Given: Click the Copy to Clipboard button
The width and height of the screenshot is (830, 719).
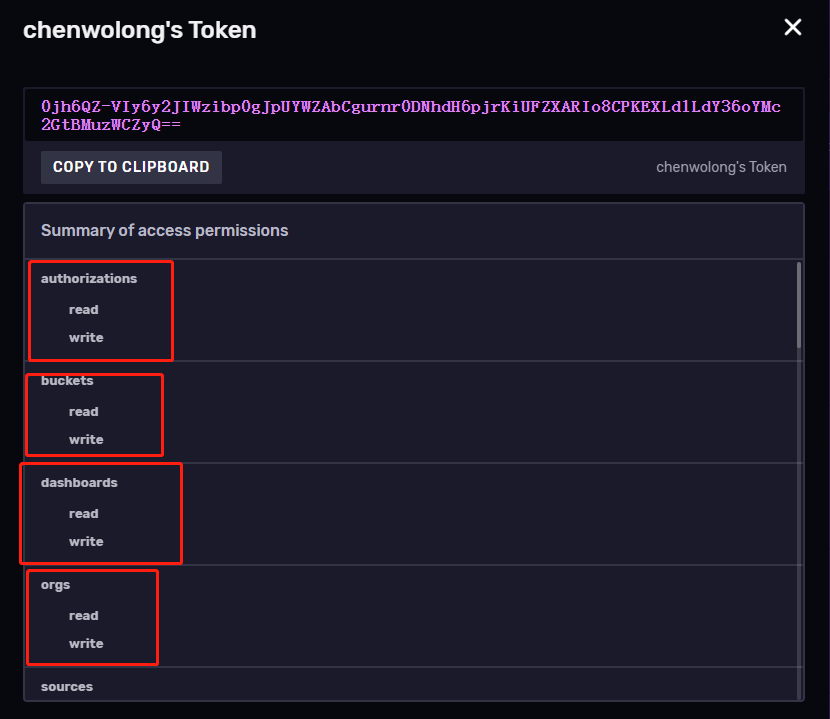Looking at the screenshot, I should 131,167.
